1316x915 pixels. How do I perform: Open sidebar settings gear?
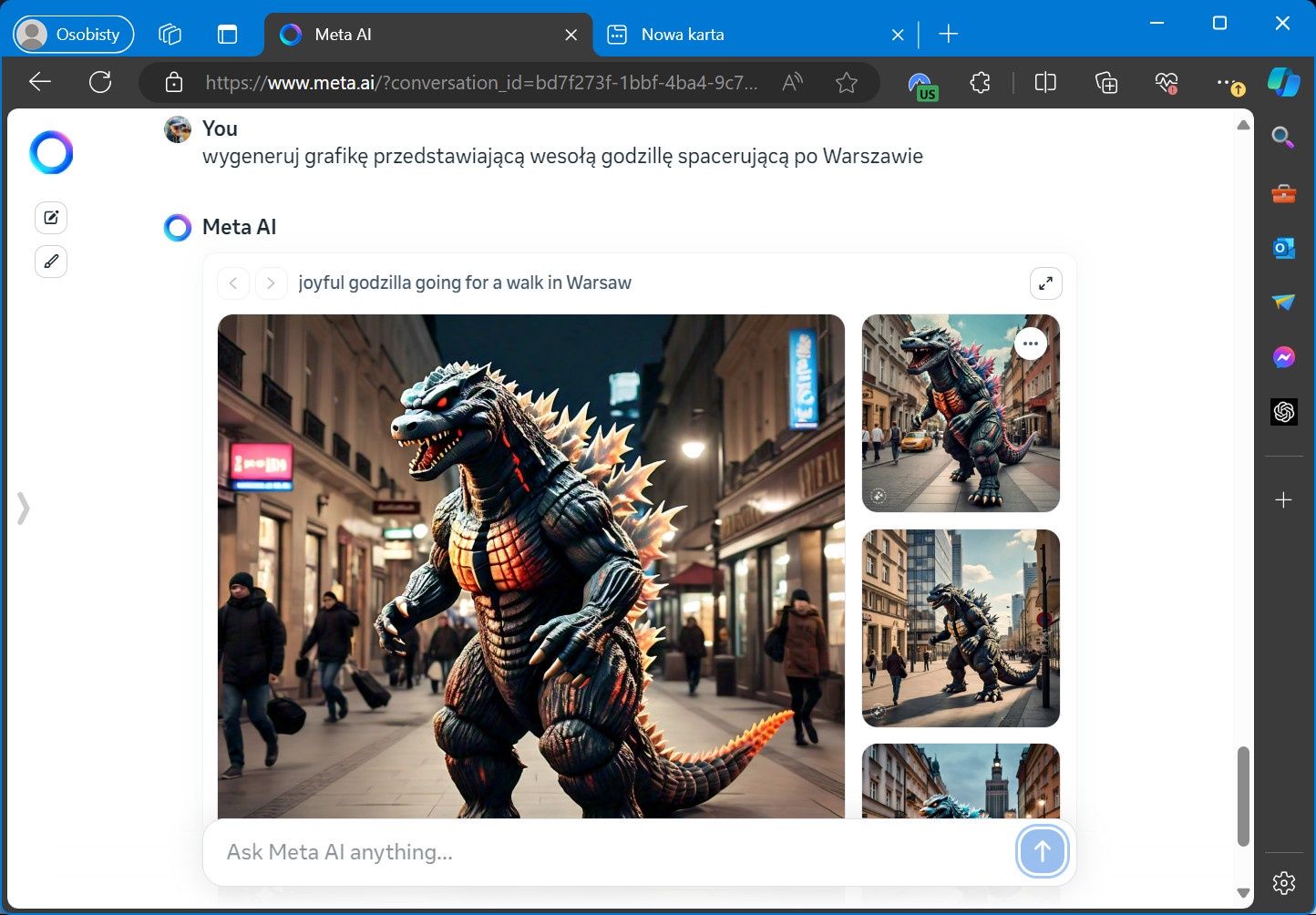(1283, 882)
